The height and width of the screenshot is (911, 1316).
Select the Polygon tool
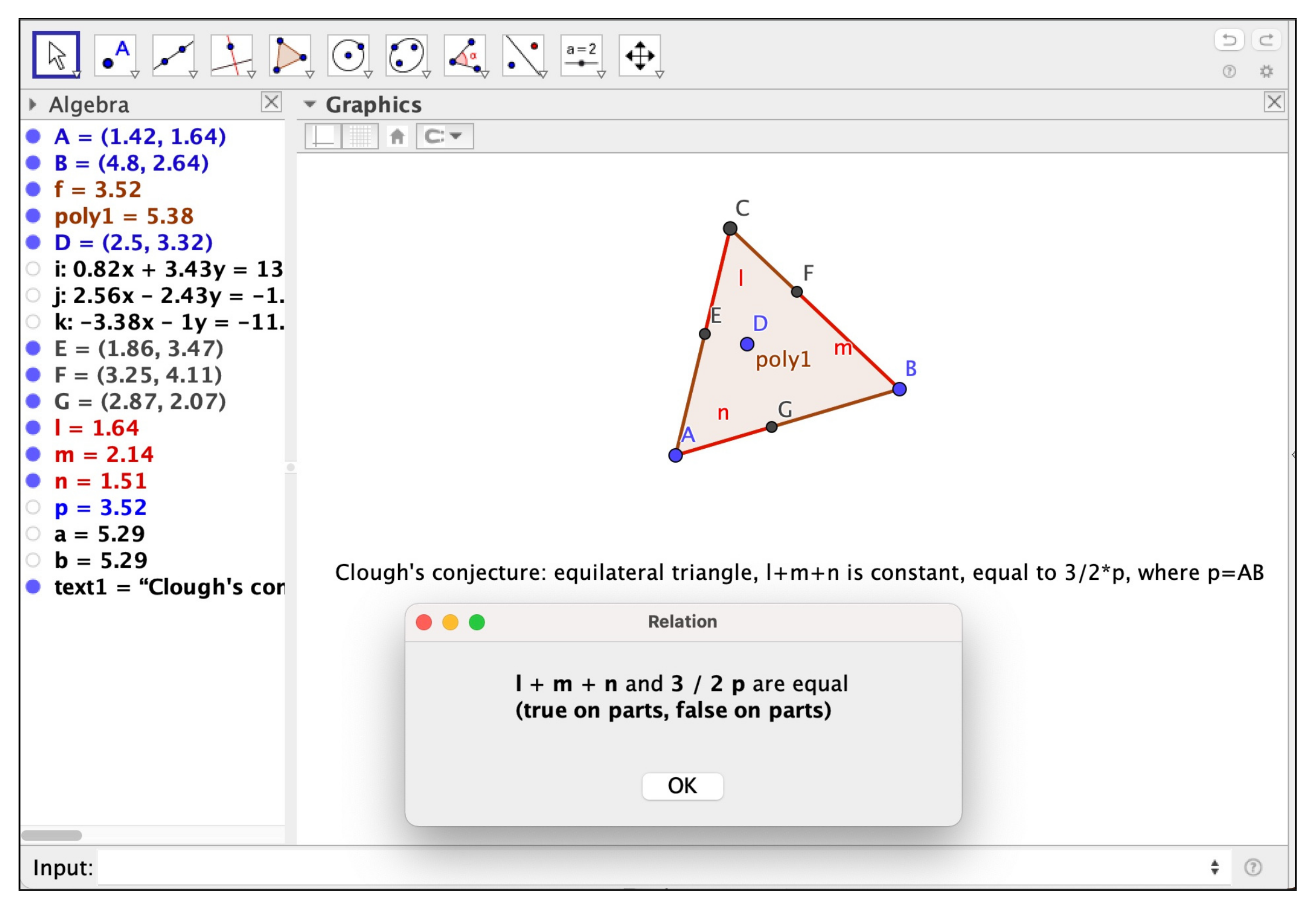(x=290, y=56)
